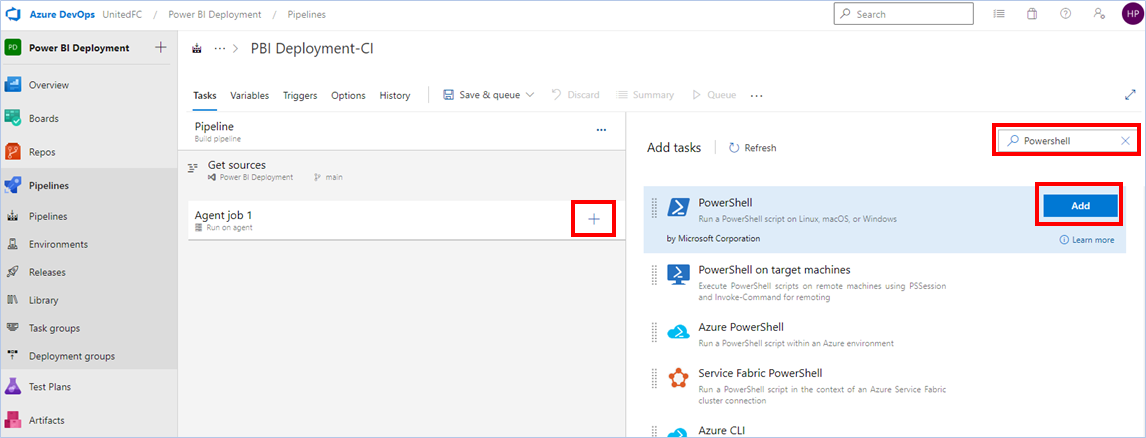The height and width of the screenshot is (438, 1146).
Task: Switch to the Variables tab
Action: click(249, 95)
